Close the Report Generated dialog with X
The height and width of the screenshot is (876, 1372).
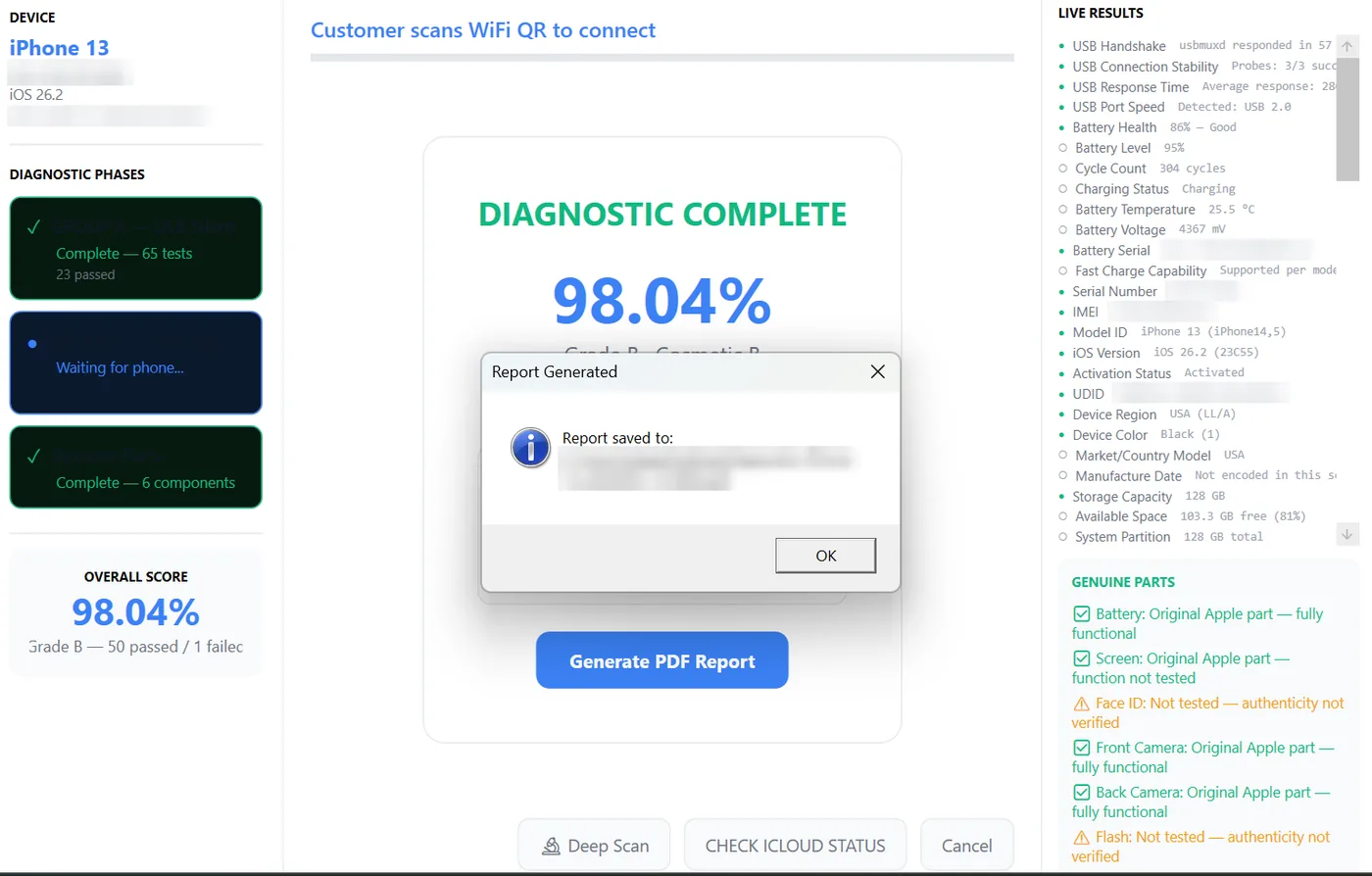pos(878,371)
